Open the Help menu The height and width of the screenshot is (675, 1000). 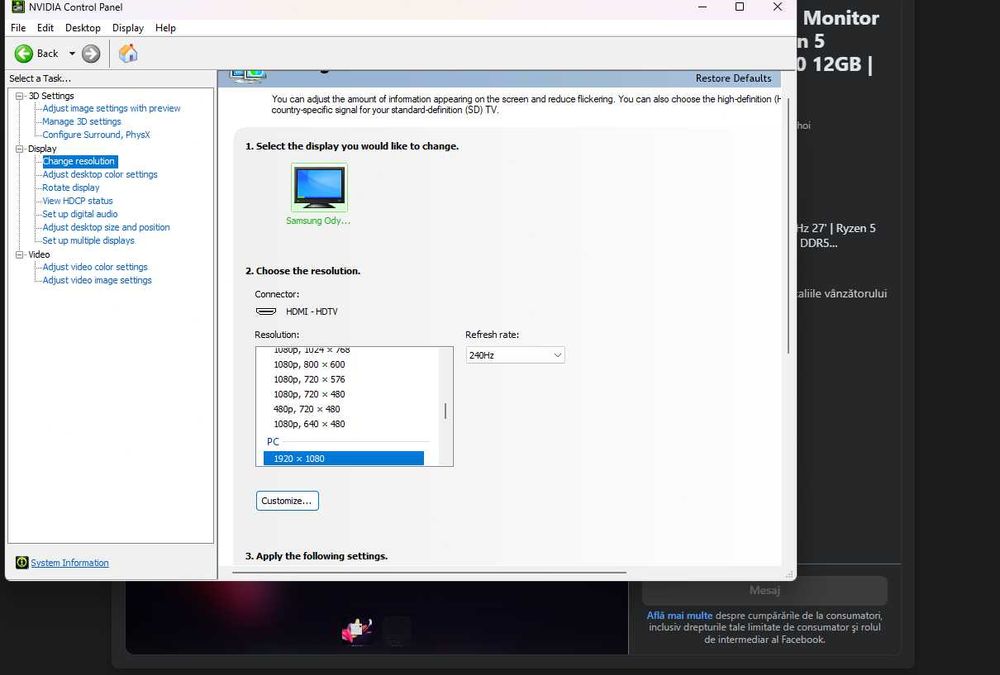pos(165,28)
